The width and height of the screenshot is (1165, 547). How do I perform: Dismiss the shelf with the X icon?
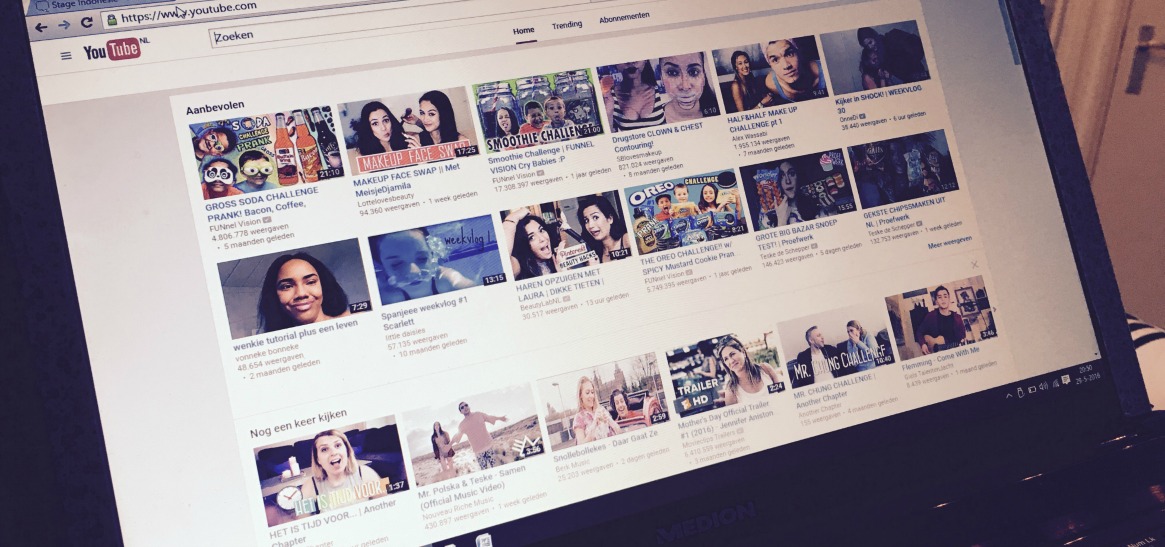click(974, 265)
